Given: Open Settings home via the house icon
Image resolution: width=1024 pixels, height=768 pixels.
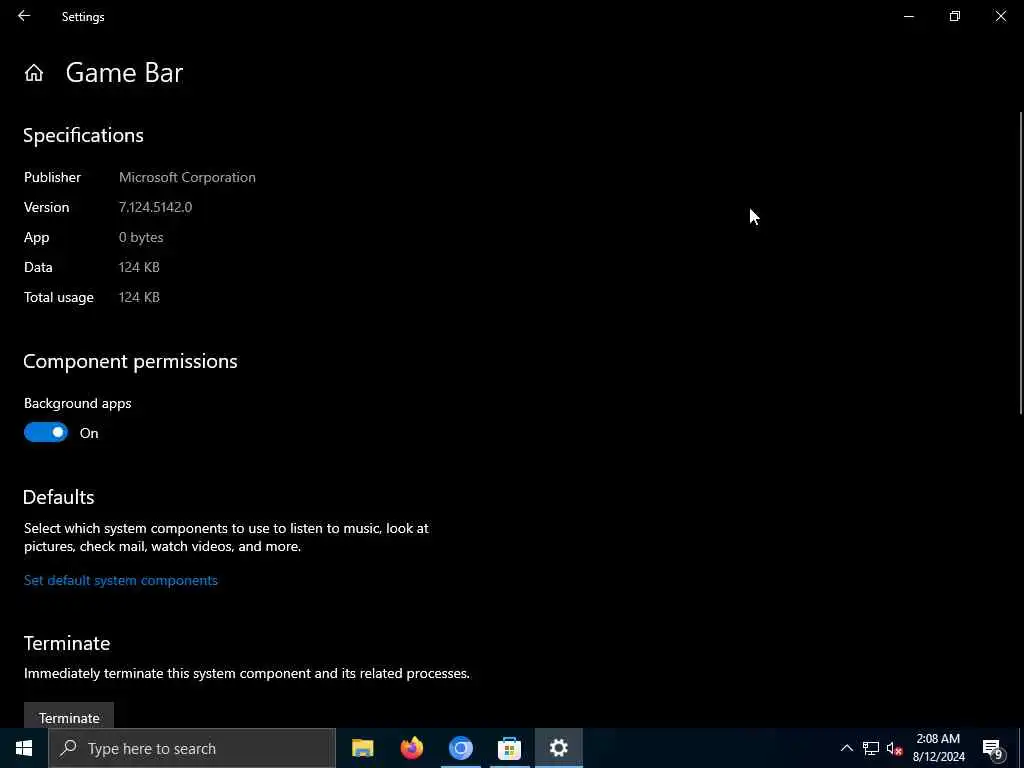Looking at the screenshot, I should click(34, 72).
